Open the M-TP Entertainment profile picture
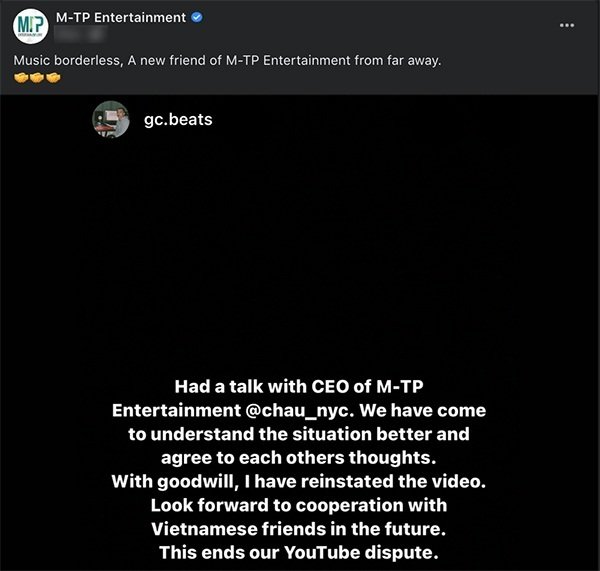This screenshot has height=571, width=600. click(x=31, y=26)
